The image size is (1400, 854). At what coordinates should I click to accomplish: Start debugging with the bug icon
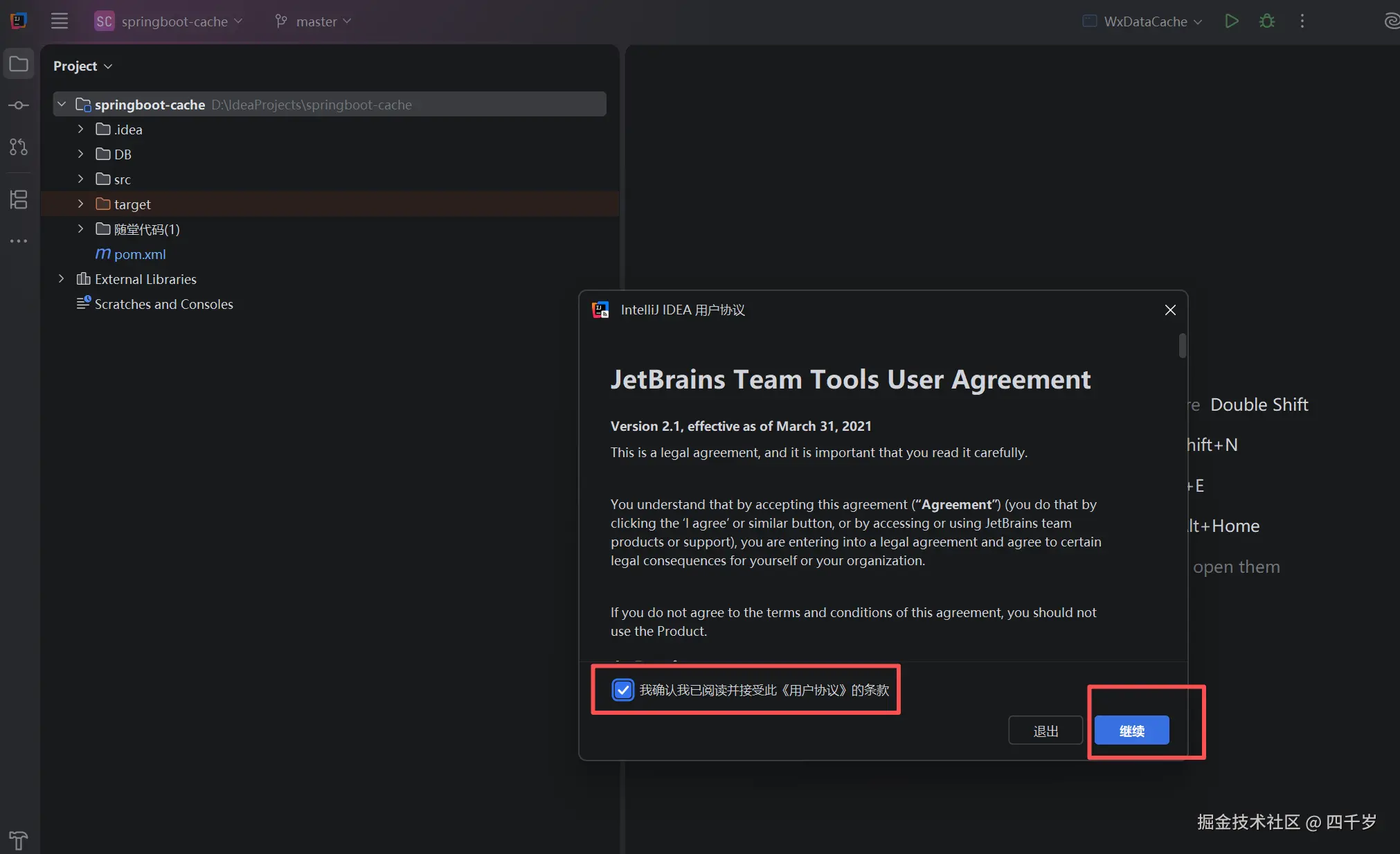[x=1266, y=21]
